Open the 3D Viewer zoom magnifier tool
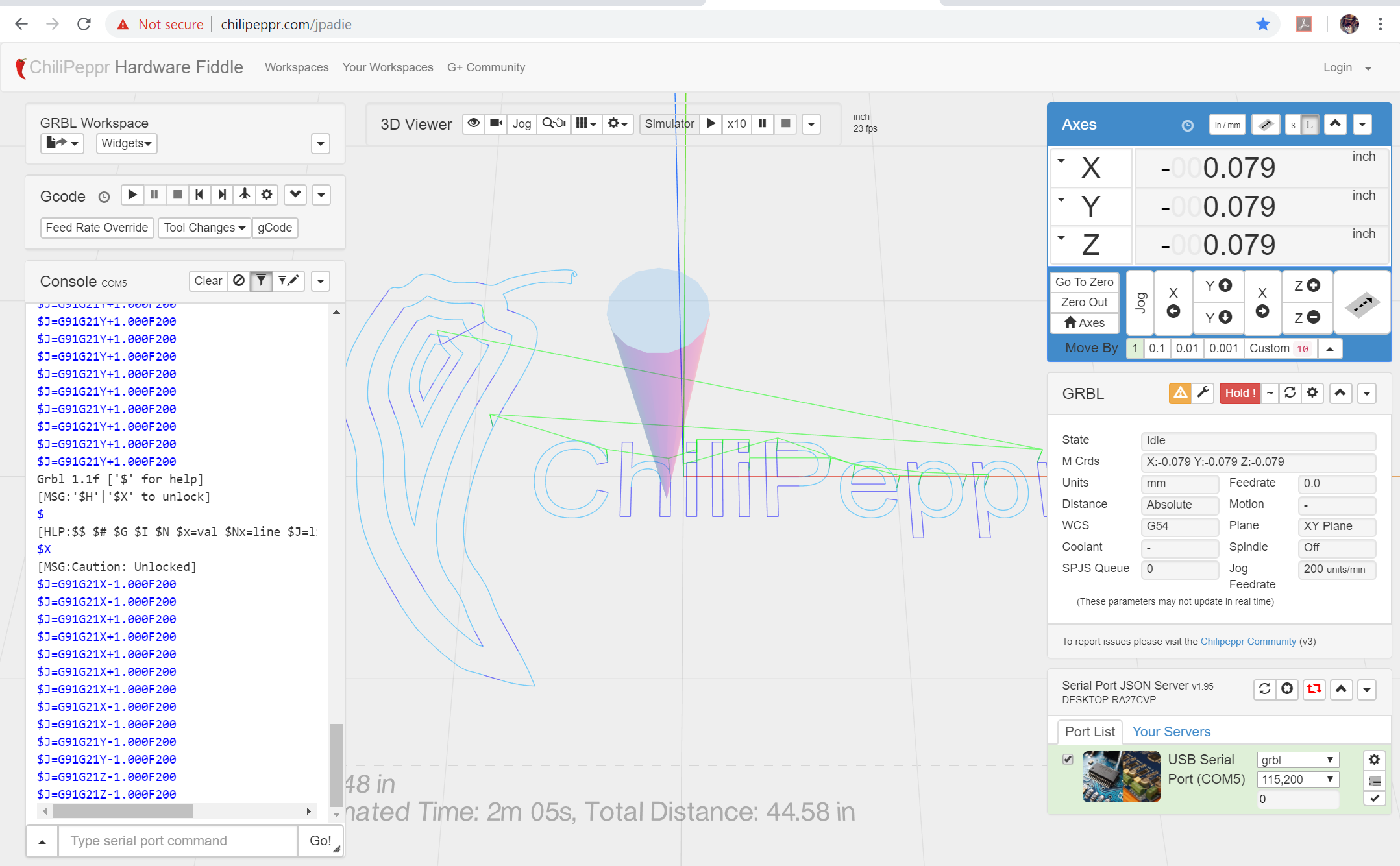Image resolution: width=1400 pixels, height=866 pixels. pyautogui.click(x=554, y=123)
